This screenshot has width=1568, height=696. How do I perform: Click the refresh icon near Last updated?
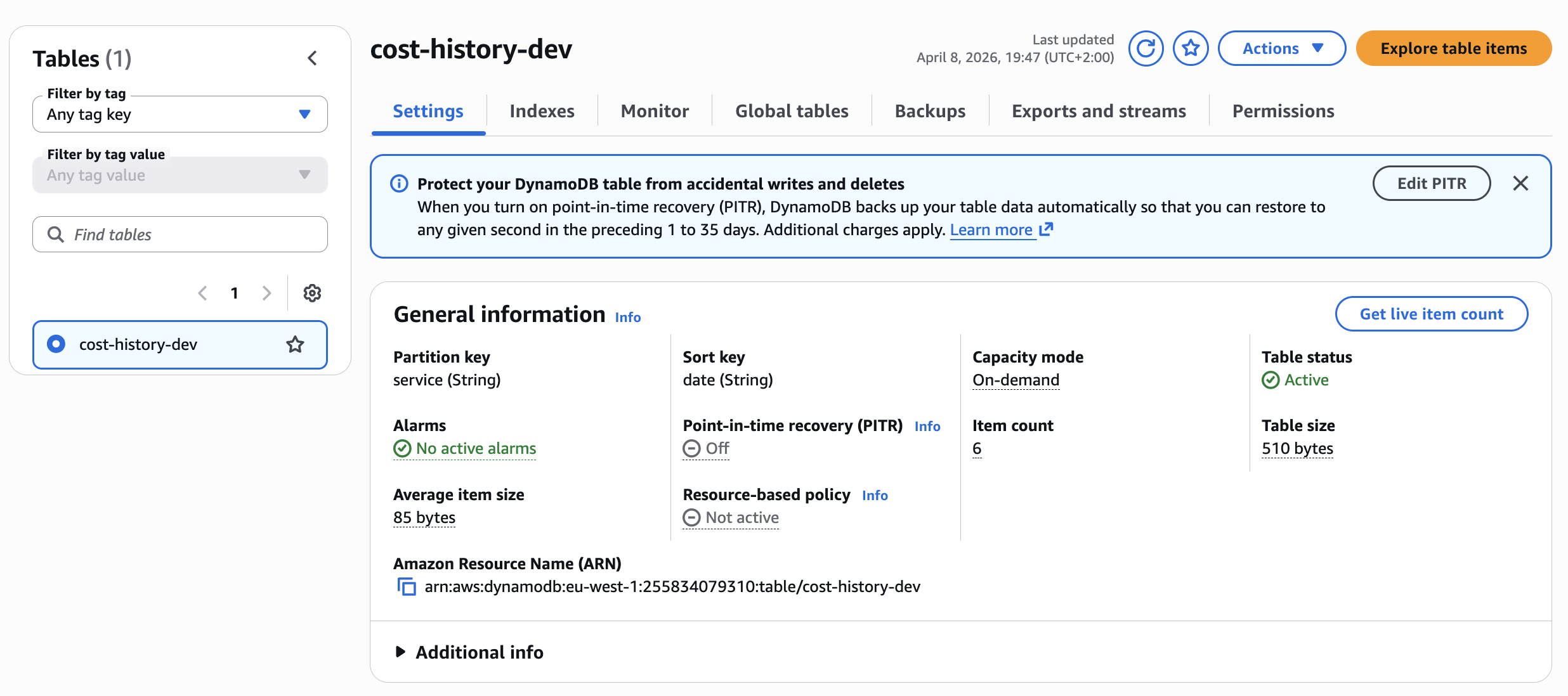(x=1146, y=48)
